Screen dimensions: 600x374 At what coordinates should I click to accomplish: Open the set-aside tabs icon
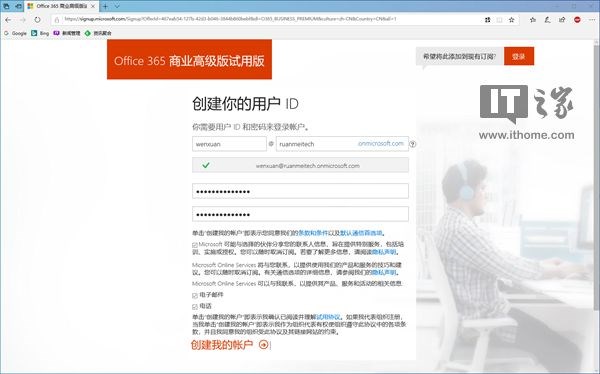pos(7,6)
